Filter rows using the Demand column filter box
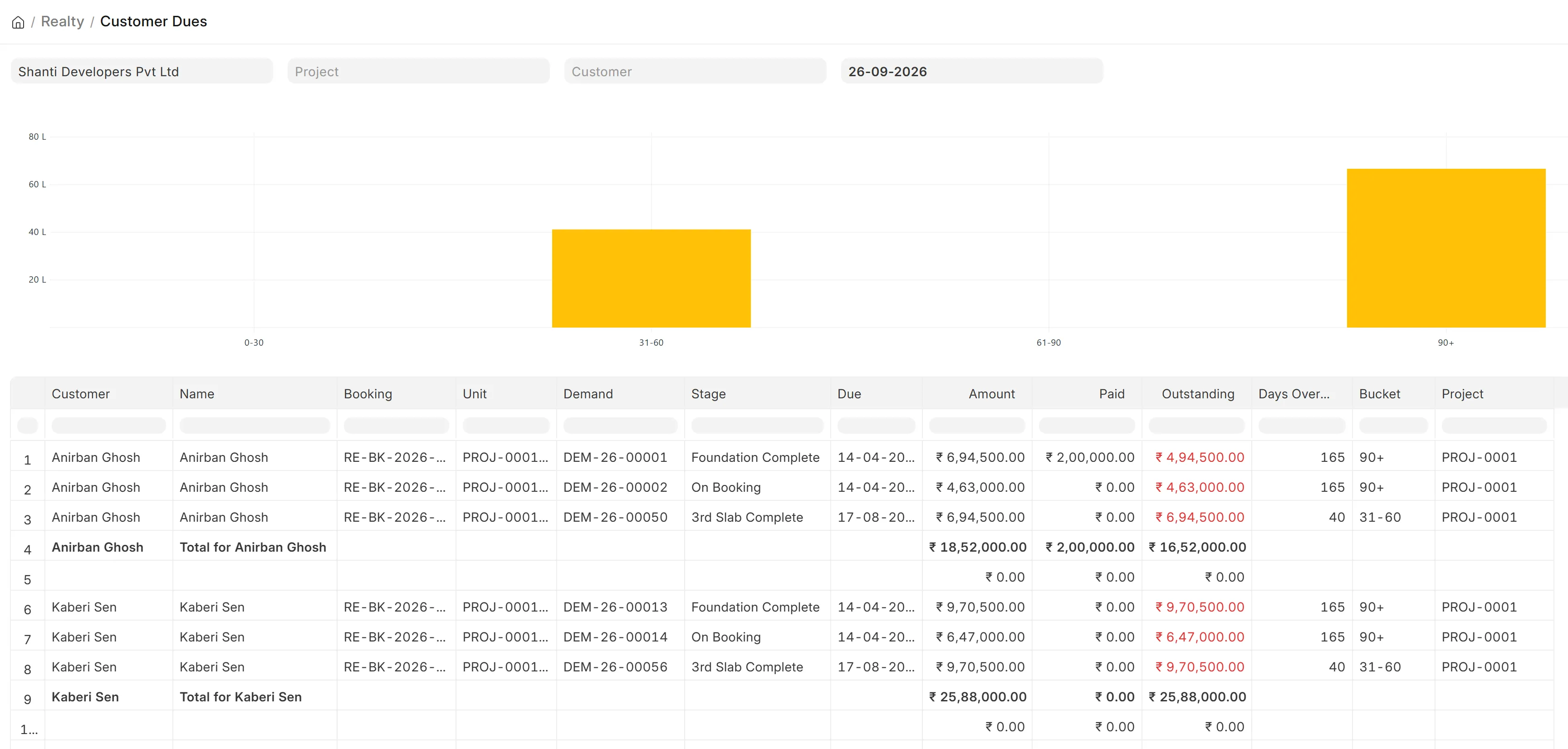This screenshot has width=1568, height=749. (620, 425)
